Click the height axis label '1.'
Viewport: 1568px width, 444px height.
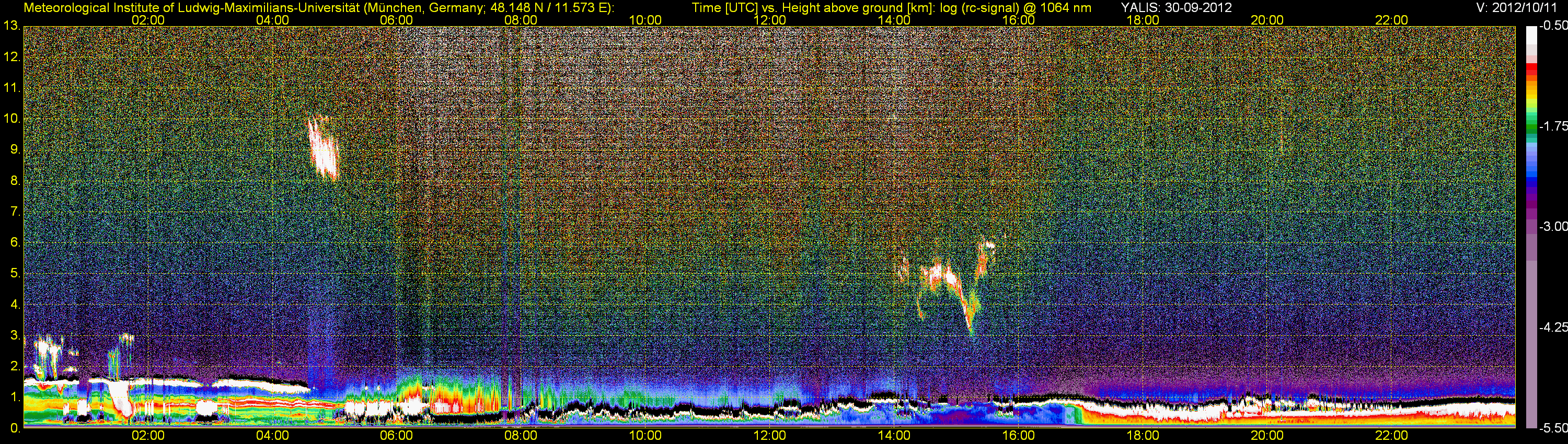coord(15,396)
